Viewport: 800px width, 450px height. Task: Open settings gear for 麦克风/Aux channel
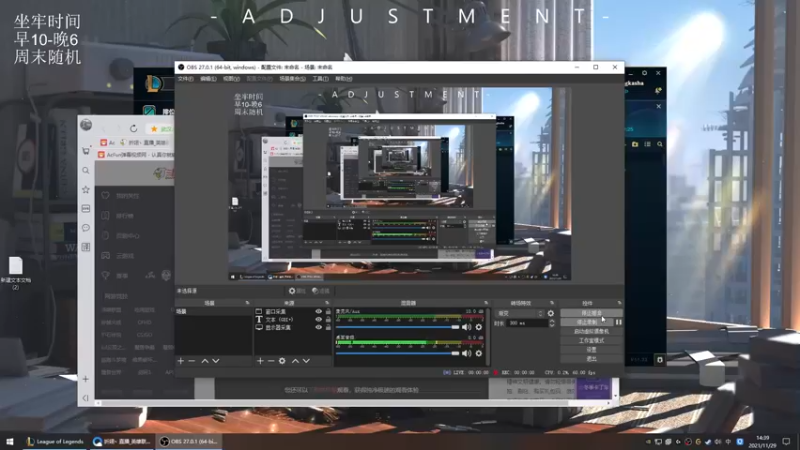[x=479, y=327]
